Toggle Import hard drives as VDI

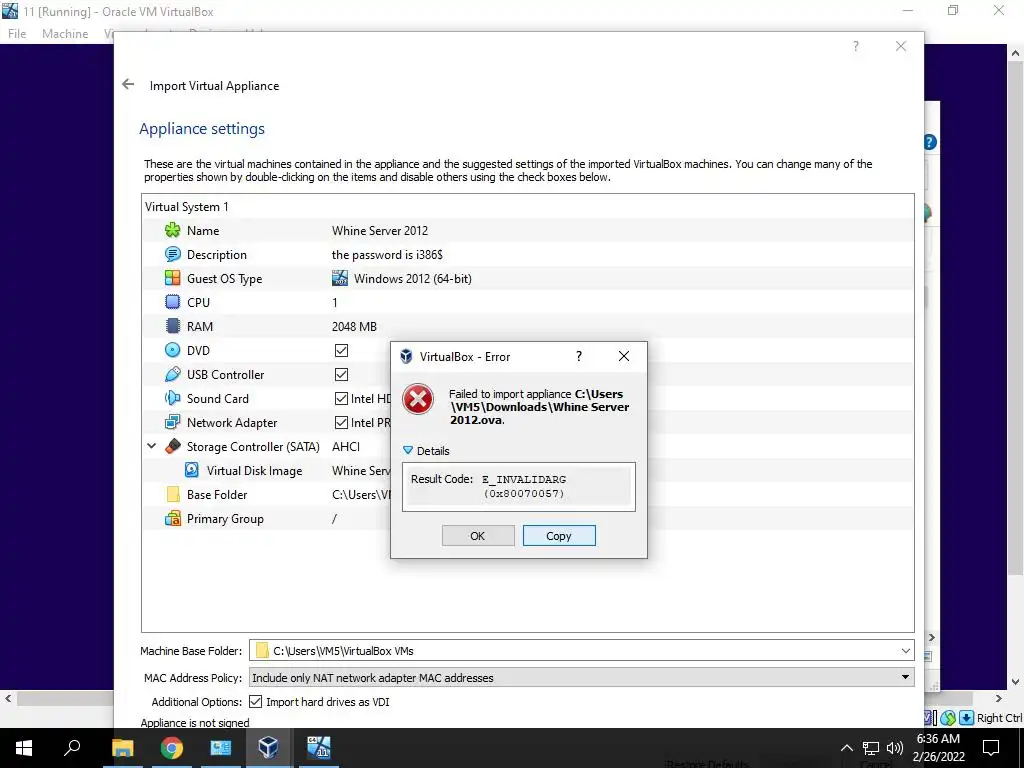coord(256,702)
